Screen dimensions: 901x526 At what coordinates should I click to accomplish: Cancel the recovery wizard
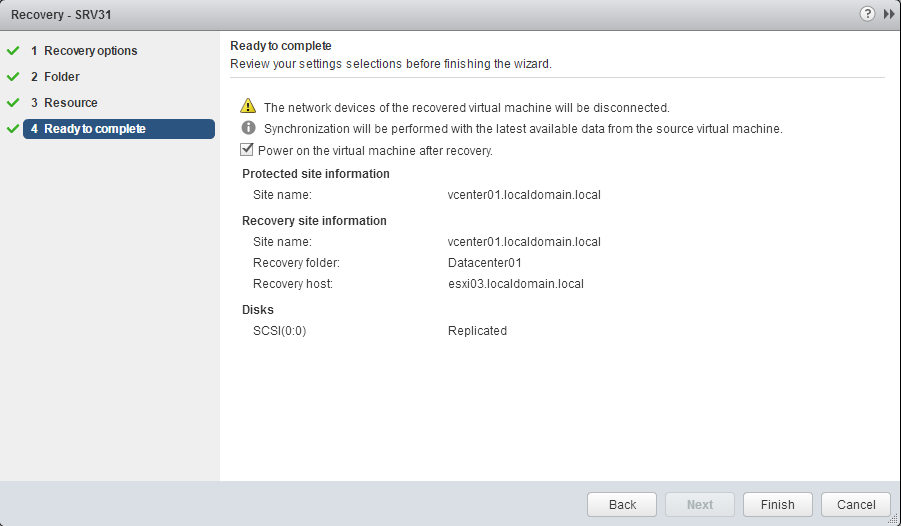856,505
